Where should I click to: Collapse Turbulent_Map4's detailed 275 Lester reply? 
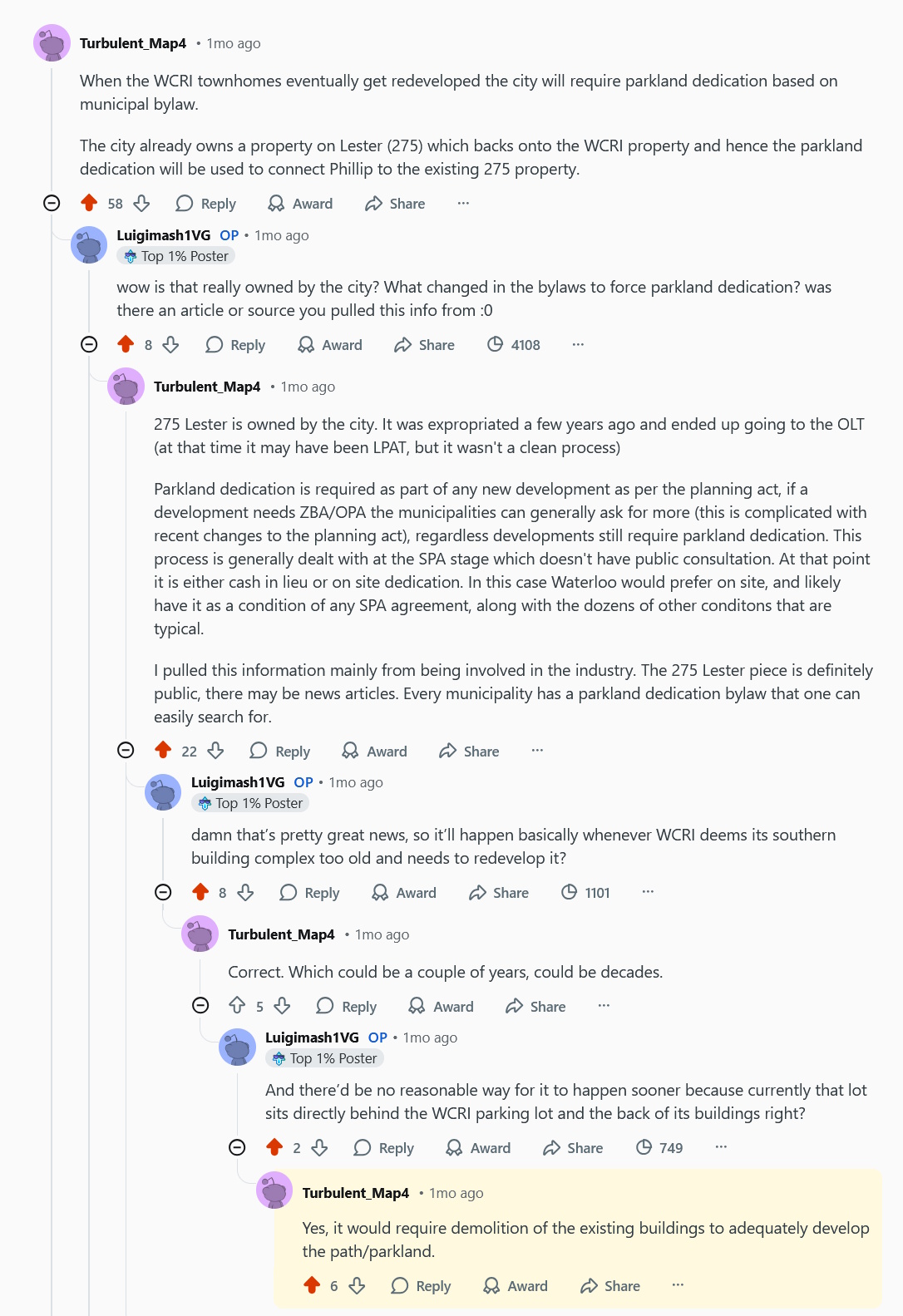(126, 749)
